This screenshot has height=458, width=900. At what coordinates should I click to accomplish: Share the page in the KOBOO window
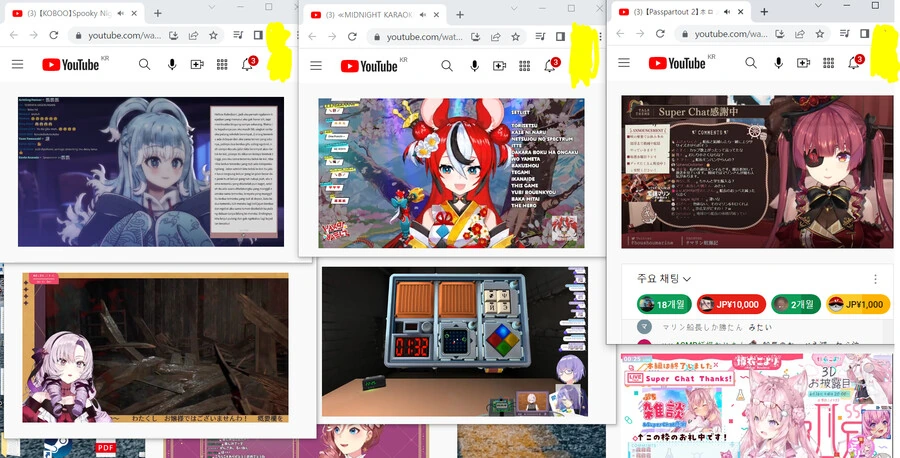[193, 35]
